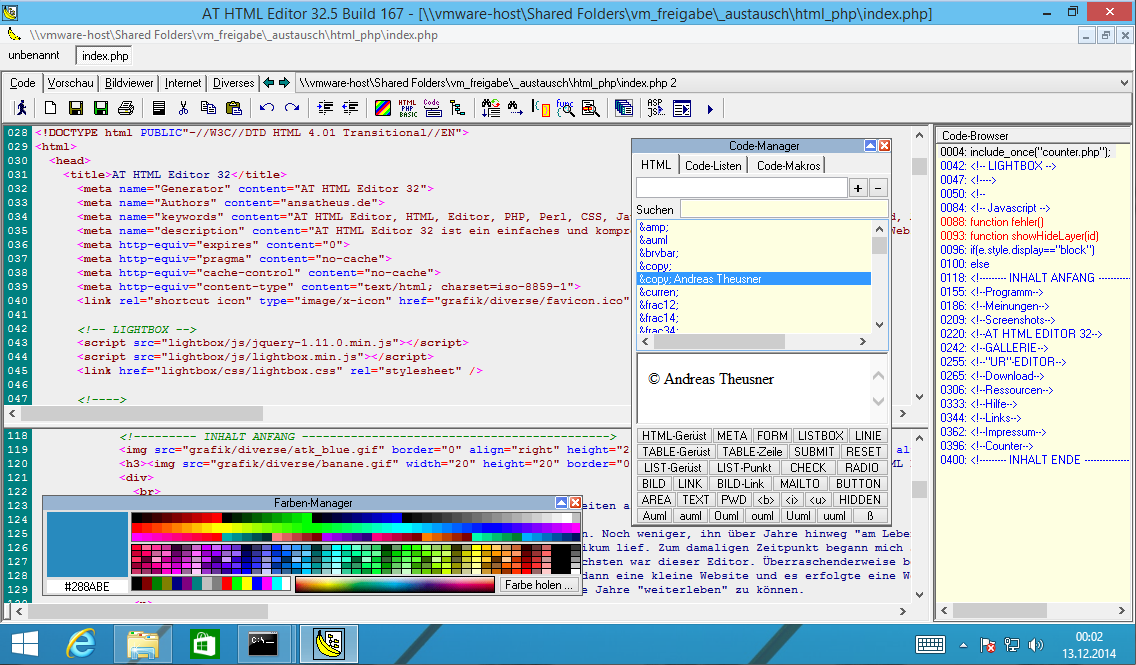Click the binoculars icon with dotted arrow
This screenshot has width=1136, height=665.
pos(515,109)
